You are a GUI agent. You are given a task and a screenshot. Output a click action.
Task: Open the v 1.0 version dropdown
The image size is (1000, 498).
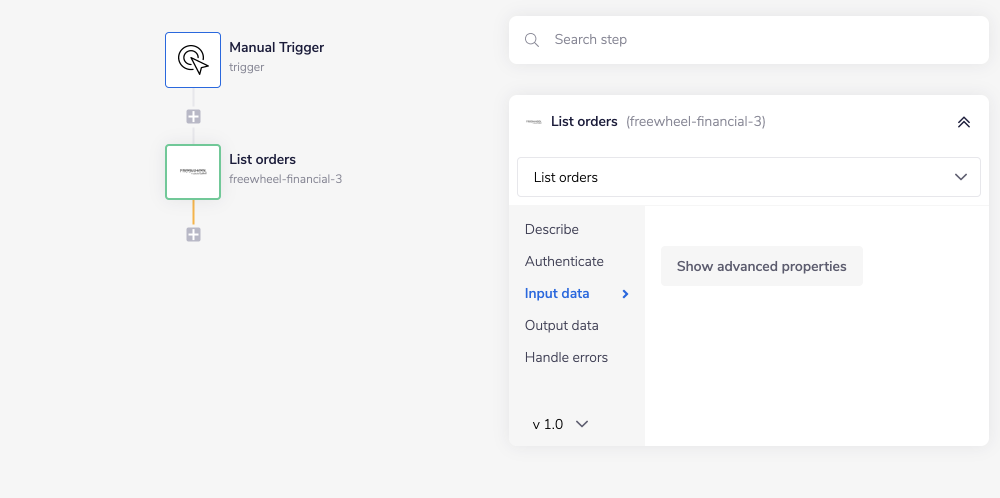pos(560,424)
